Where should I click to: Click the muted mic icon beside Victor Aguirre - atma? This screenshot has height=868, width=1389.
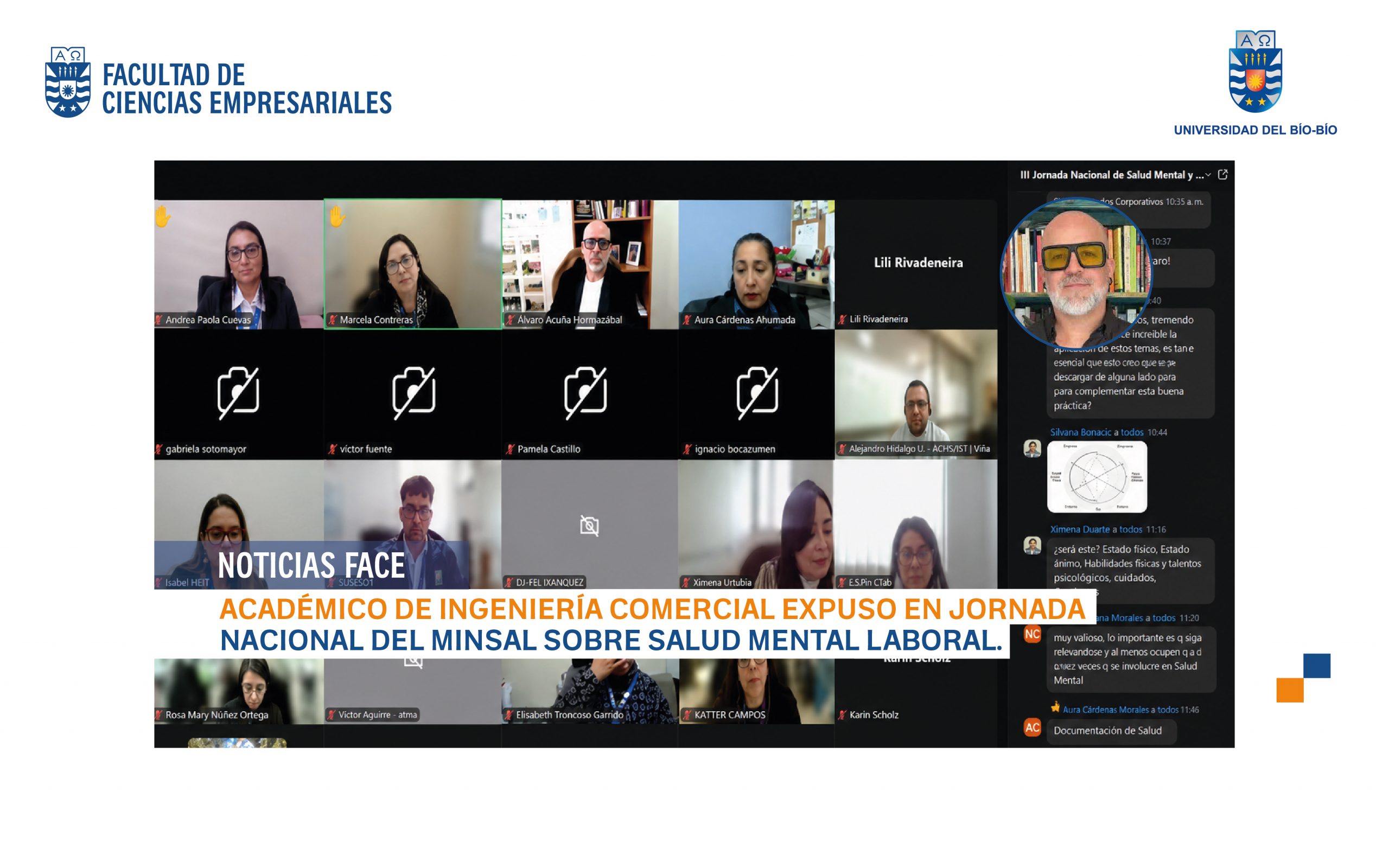pyautogui.click(x=331, y=714)
